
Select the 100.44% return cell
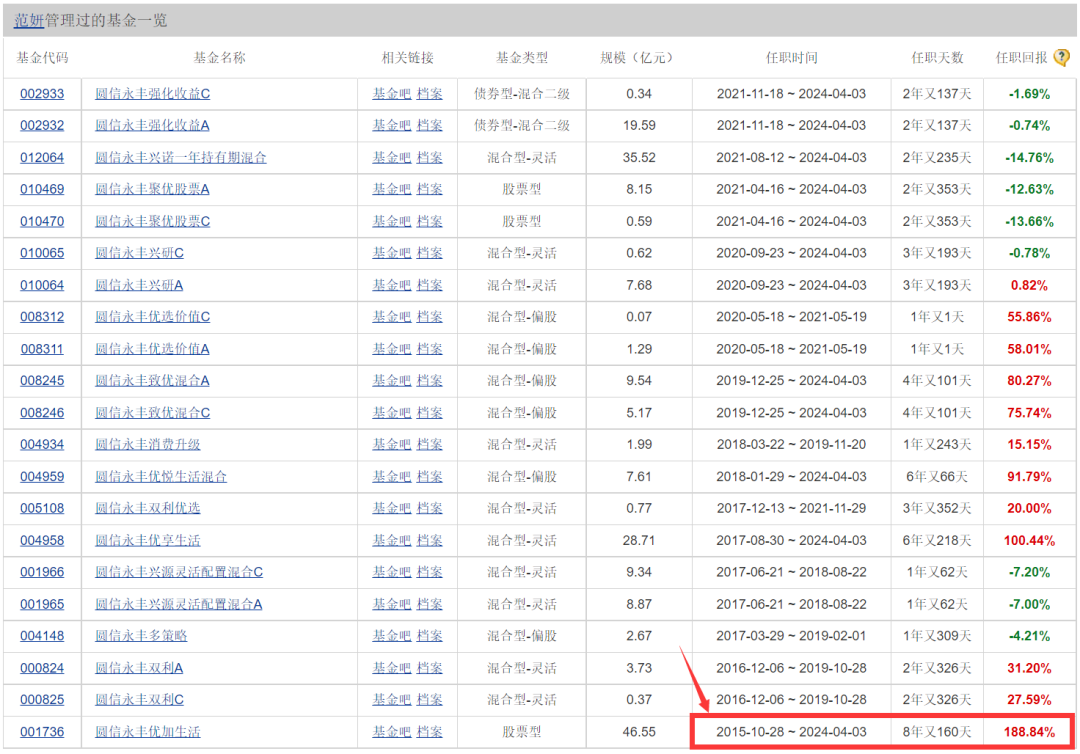(1029, 541)
